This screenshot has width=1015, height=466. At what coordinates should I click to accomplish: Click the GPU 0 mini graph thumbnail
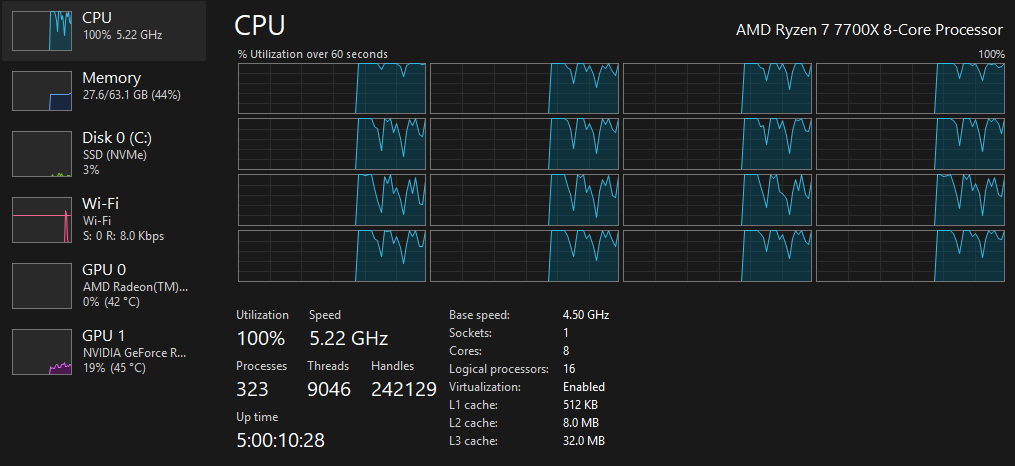pos(42,285)
